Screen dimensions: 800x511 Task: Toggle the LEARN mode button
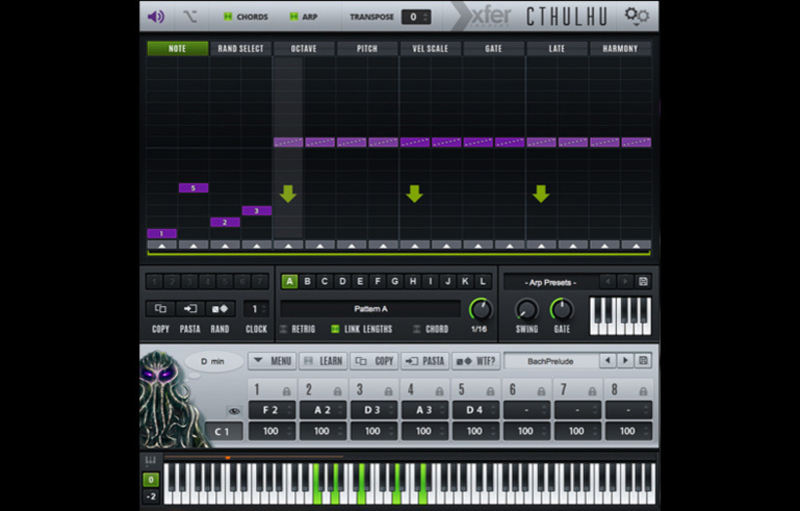click(x=323, y=361)
